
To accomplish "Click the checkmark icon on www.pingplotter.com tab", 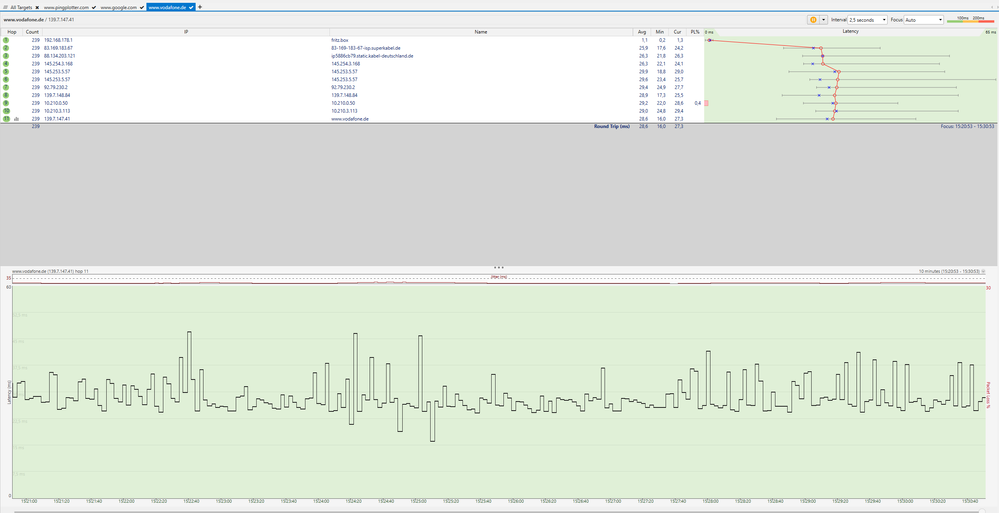I will (94, 7).
